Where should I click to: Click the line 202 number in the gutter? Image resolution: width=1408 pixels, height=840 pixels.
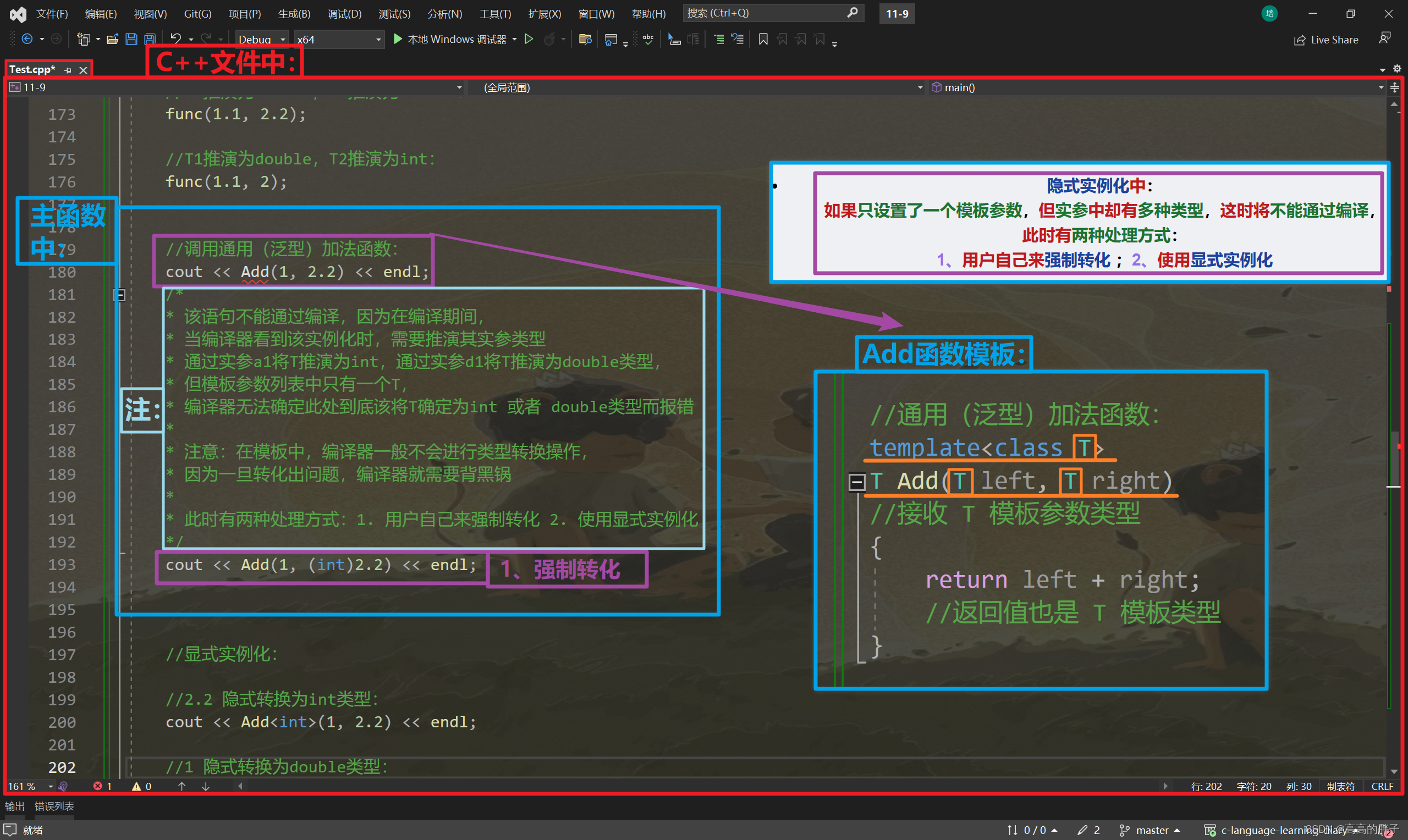point(62,767)
